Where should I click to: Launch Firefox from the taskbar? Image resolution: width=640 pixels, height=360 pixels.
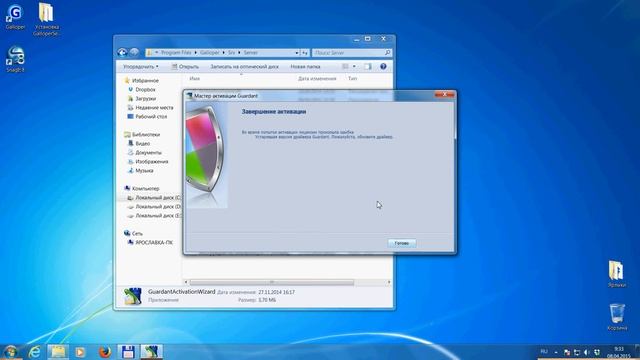pyautogui.click(x=105, y=352)
